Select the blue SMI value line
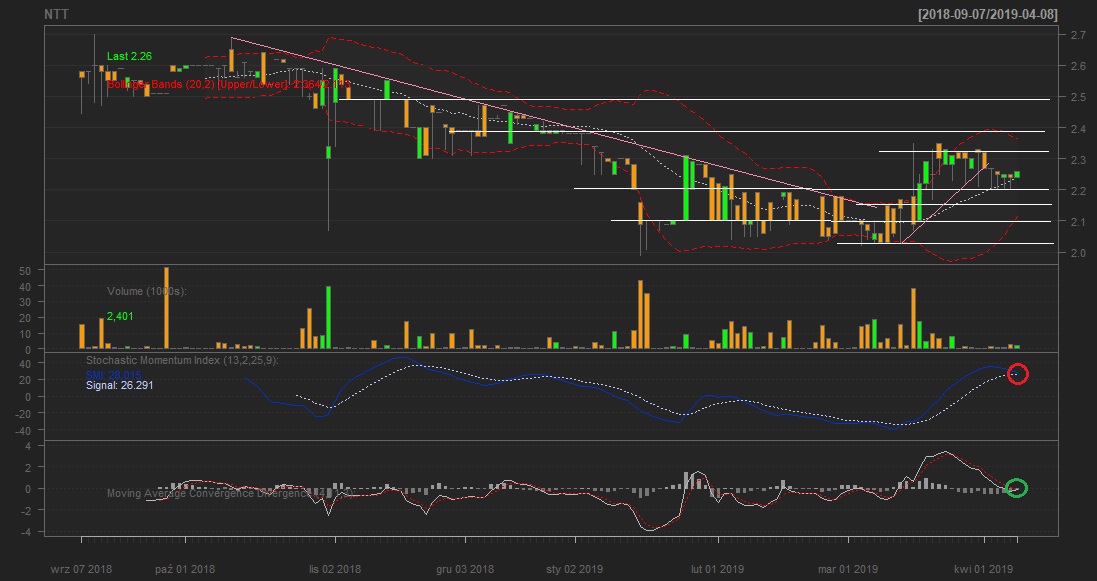This screenshot has height=581, width=1097. pyautogui.click(x=114, y=375)
